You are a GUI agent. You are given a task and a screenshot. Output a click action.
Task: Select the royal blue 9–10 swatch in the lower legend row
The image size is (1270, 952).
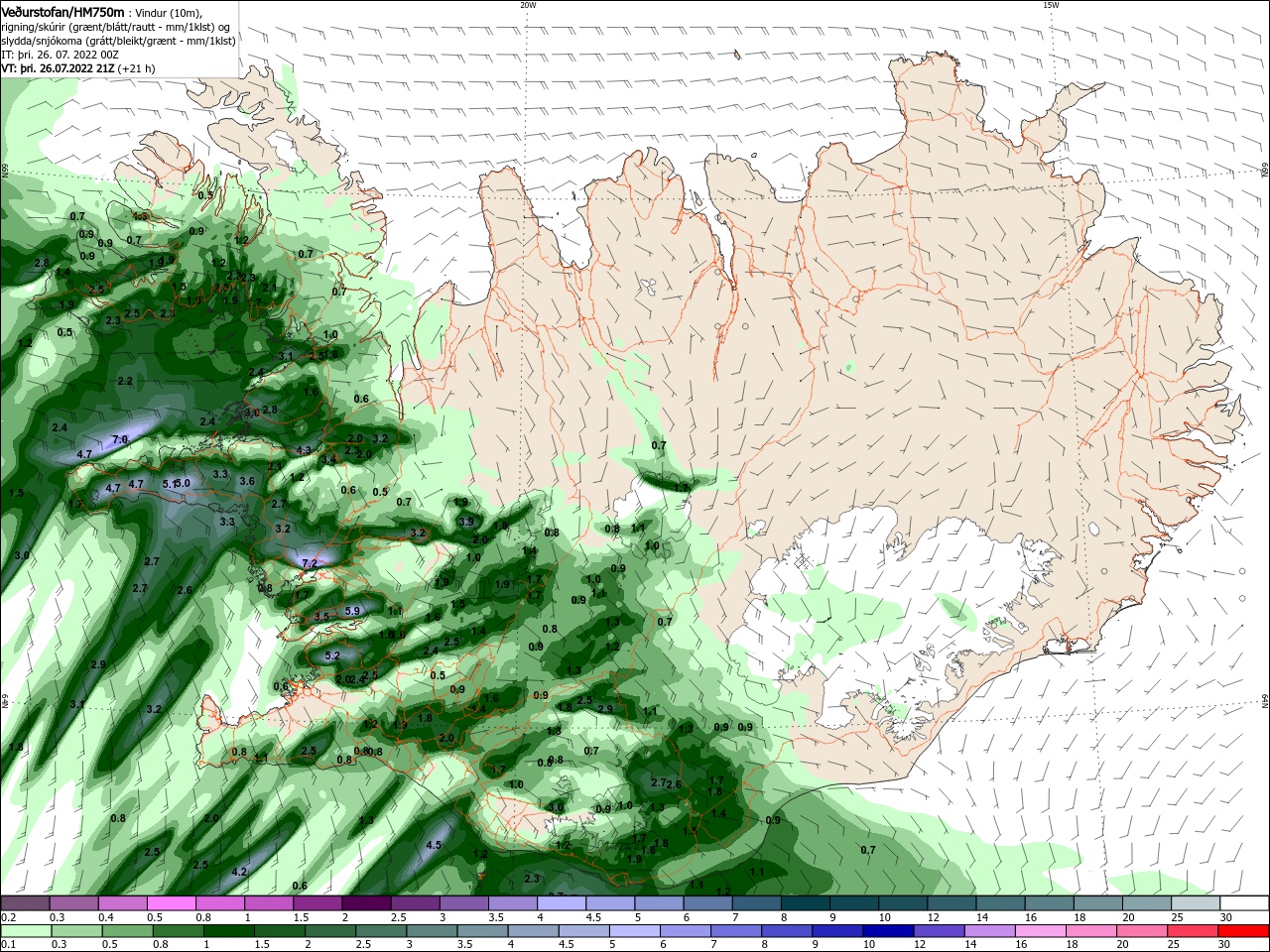pos(835,931)
